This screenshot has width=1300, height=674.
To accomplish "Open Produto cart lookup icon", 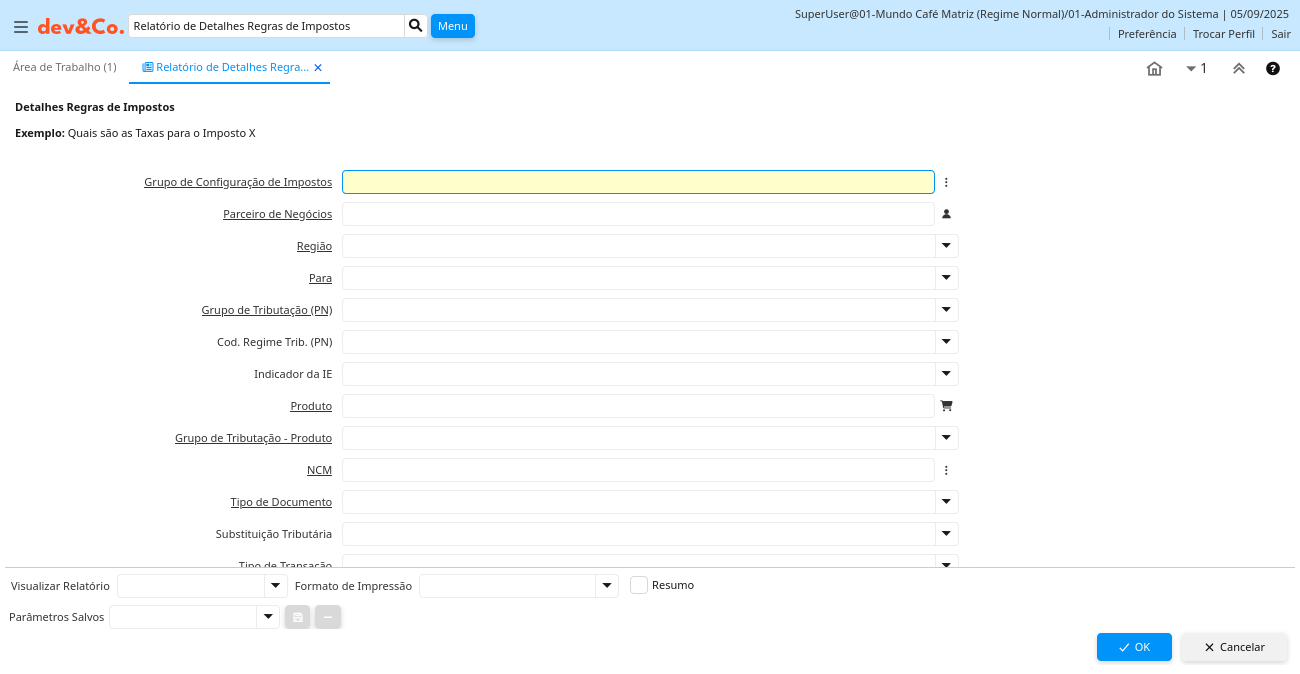I will click(x=946, y=406).
